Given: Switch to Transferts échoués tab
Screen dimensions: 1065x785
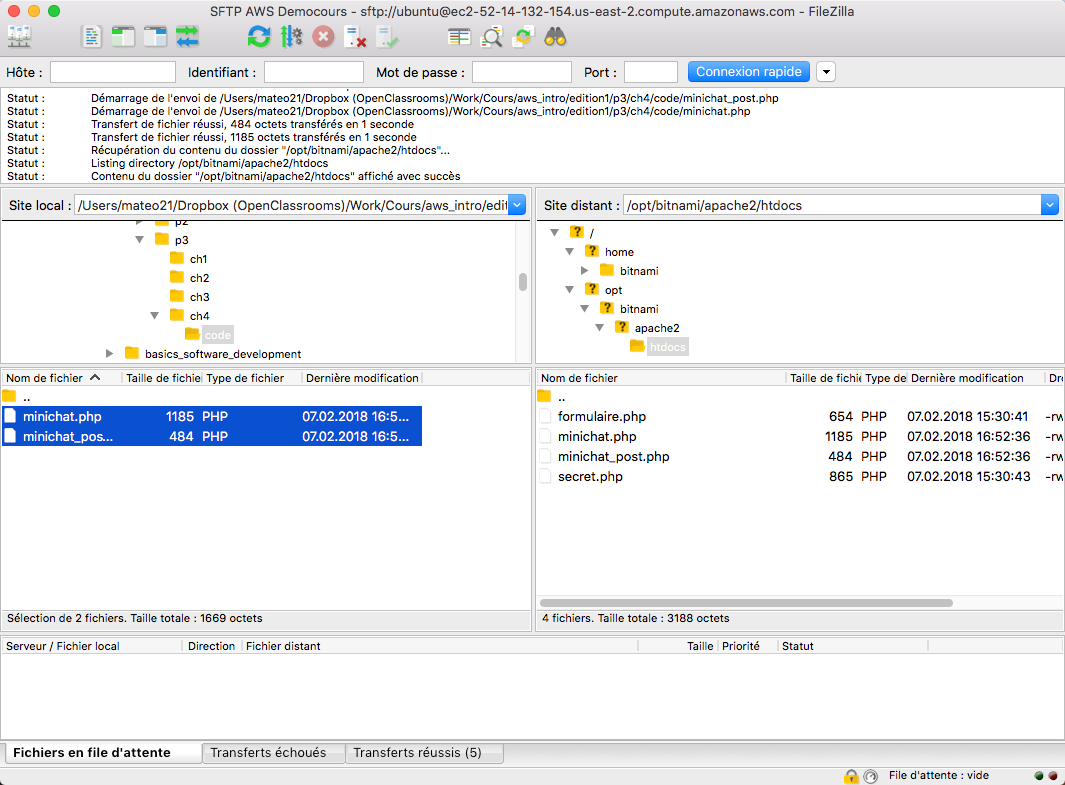Looking at the screenshot, I should pos(268,753).
